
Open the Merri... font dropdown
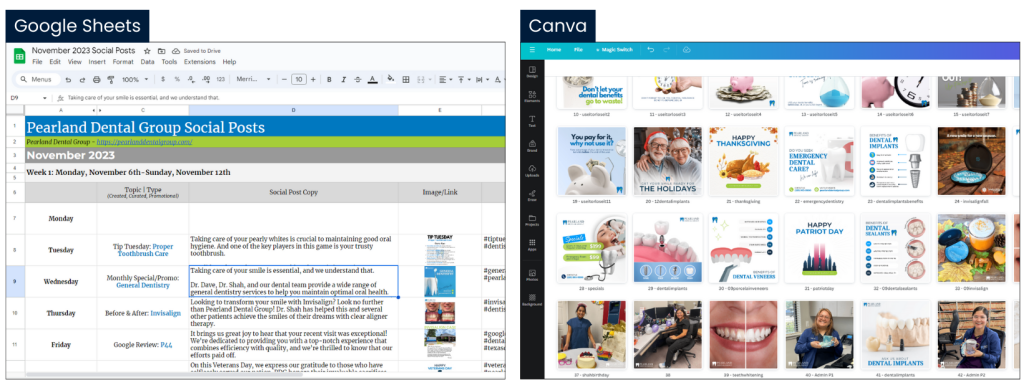tap(253, 79)
